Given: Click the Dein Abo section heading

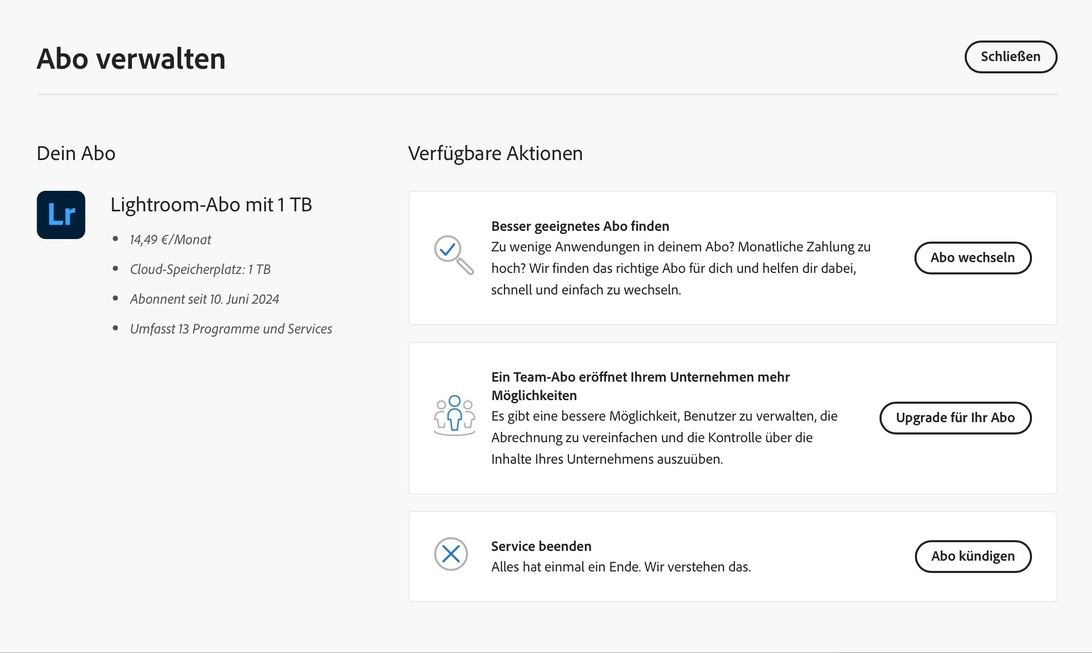Looking at the screenshot, I should click(76, 154).
